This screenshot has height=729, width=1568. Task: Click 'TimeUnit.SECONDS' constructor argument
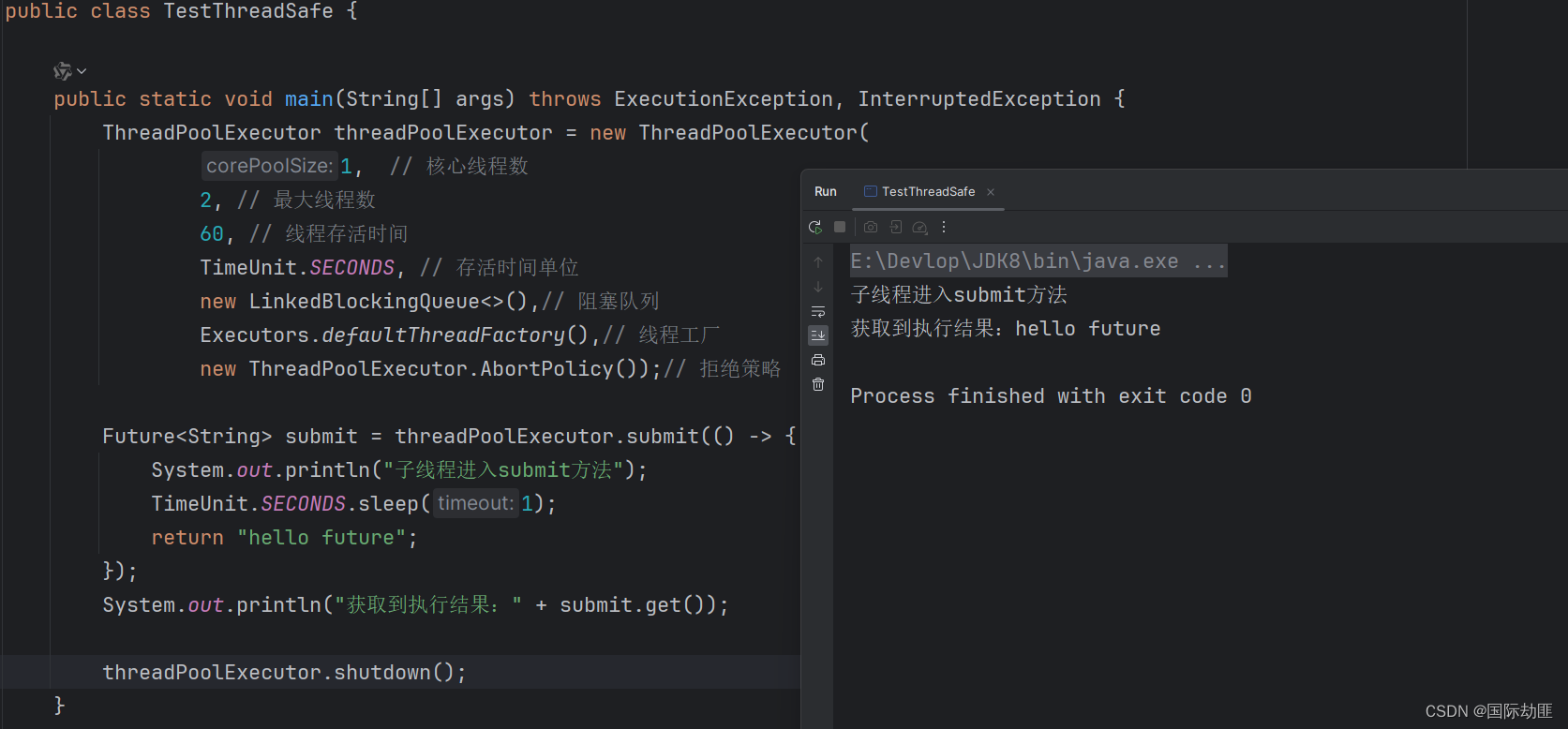(297, 267)
